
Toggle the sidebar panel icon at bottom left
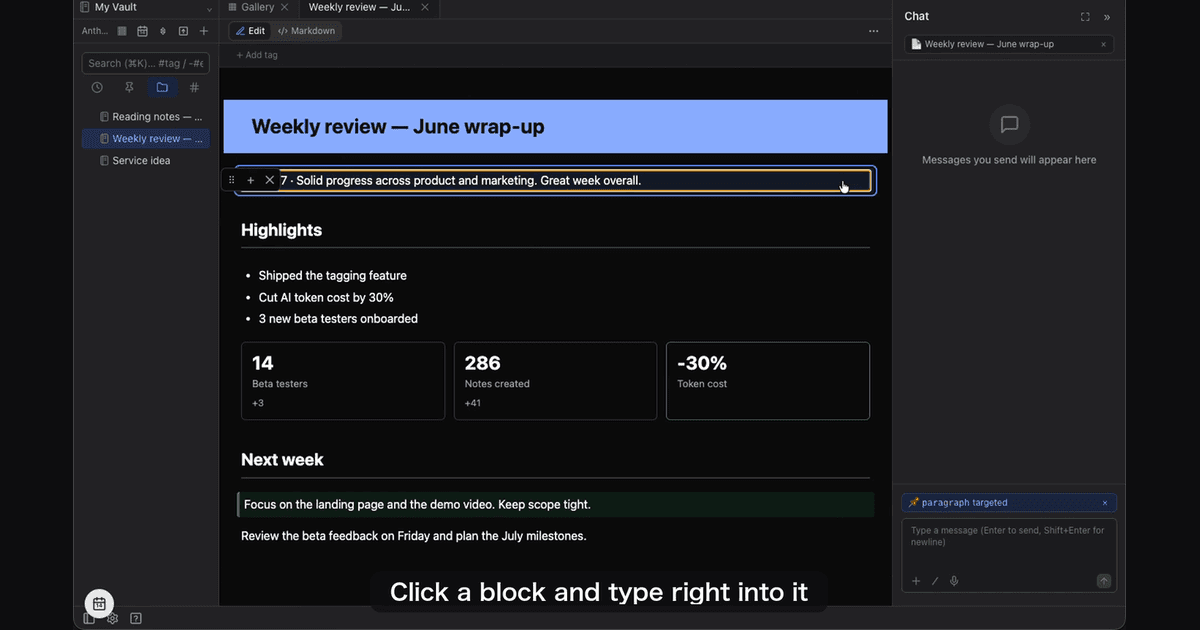point(89,618)
